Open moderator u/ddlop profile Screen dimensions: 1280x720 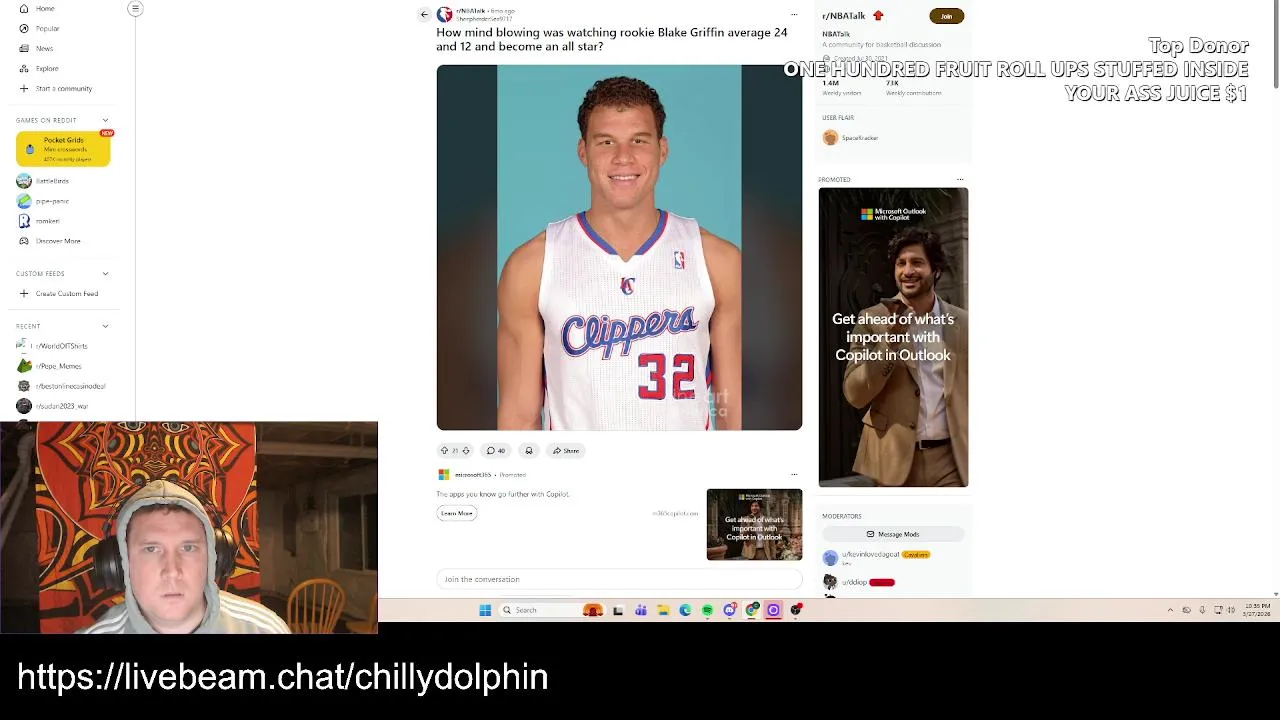(854, 582)
